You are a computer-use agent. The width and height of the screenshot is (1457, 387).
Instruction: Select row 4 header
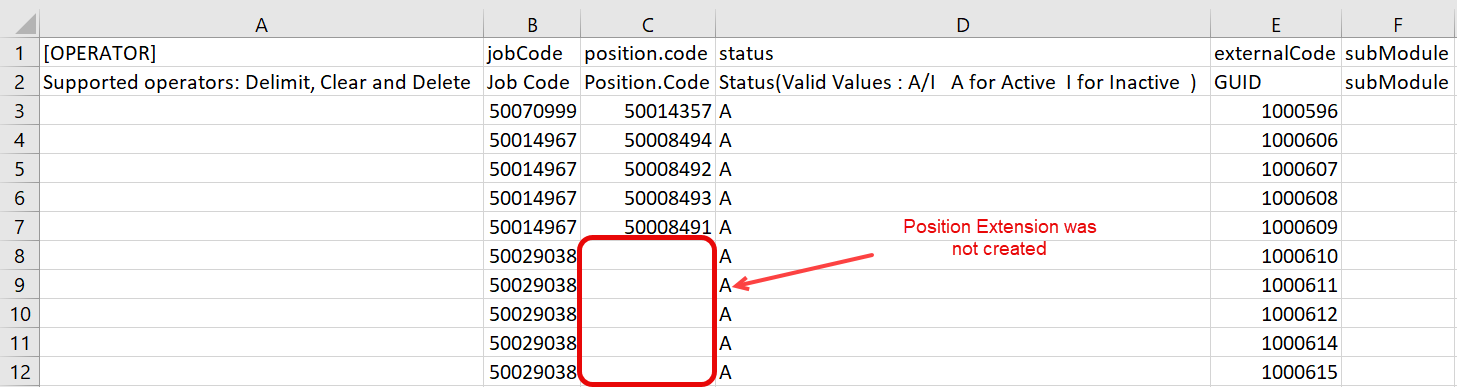click(19, 141)
